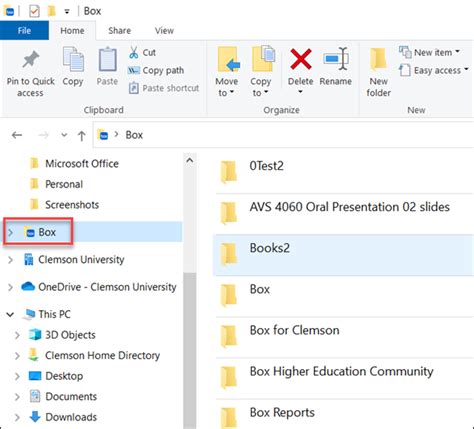Expand the 3D Objects node
This screenshot has height=429, width=474.
[17, 335]
